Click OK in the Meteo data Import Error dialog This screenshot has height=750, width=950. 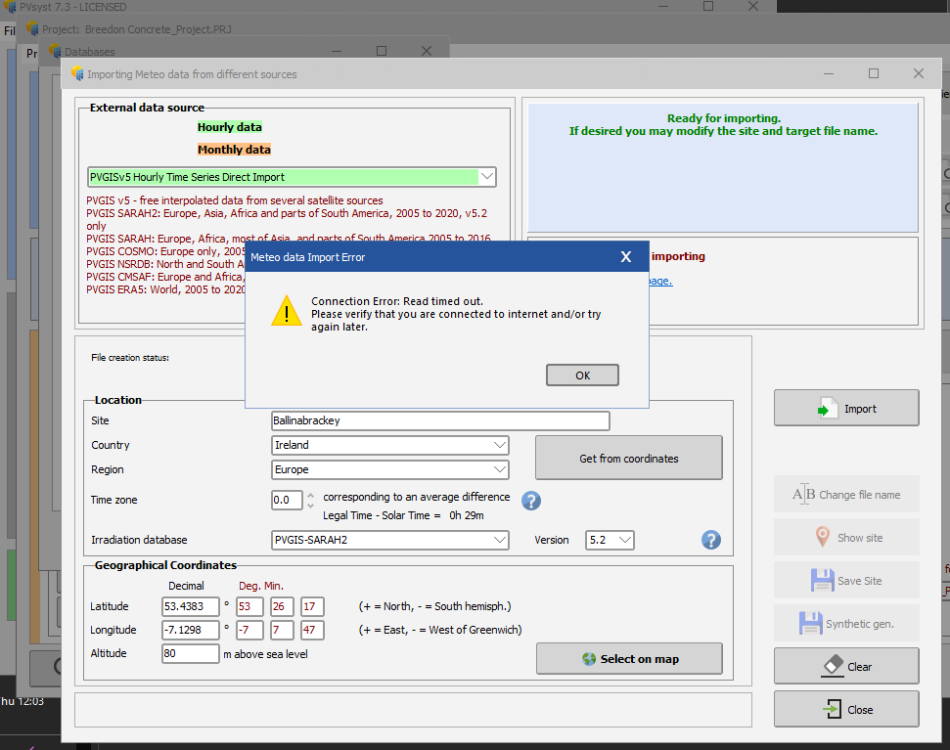(582, 375)
